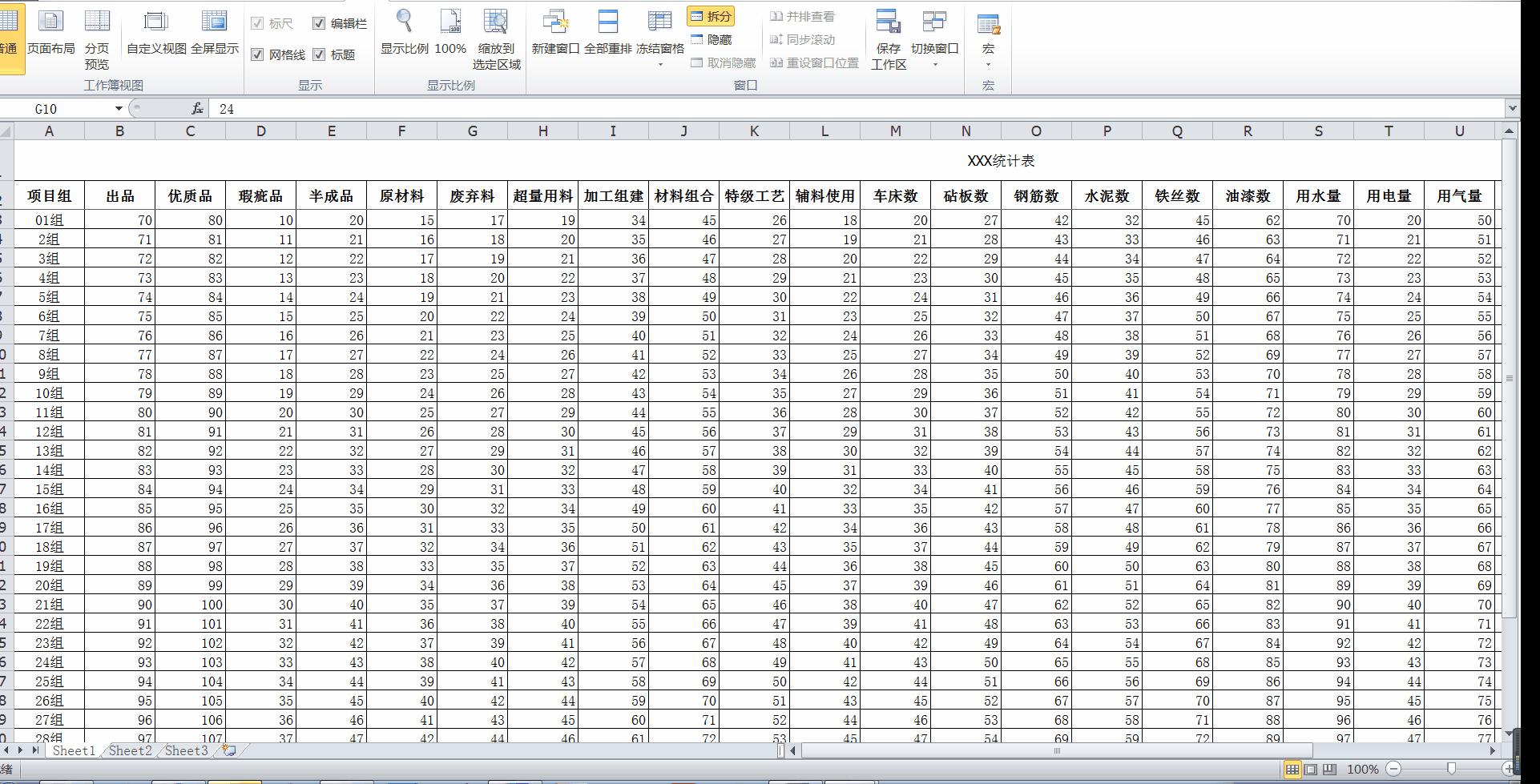Open Custom Views icon
1540x784 pixels.
click(156, 22)
